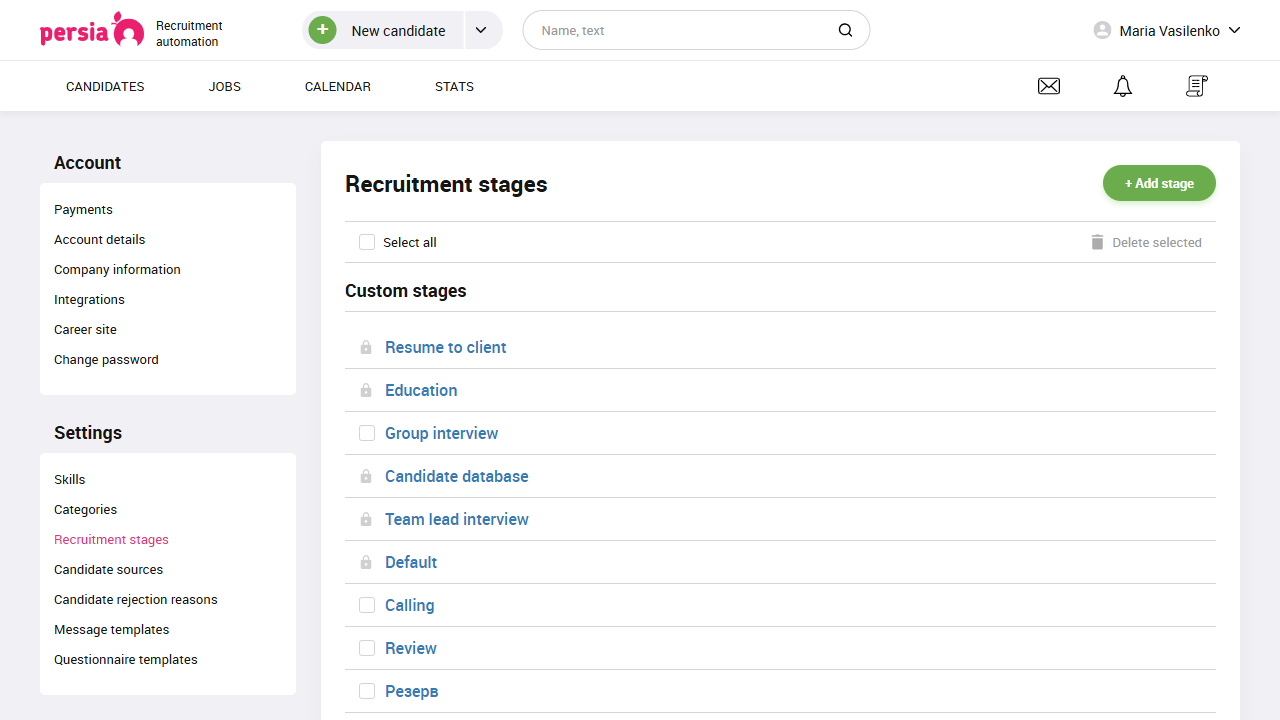The height and width of the screenshot is (720, 1280).
Task: Click the search magnifier icon
Action: click(x=845, y=30)
